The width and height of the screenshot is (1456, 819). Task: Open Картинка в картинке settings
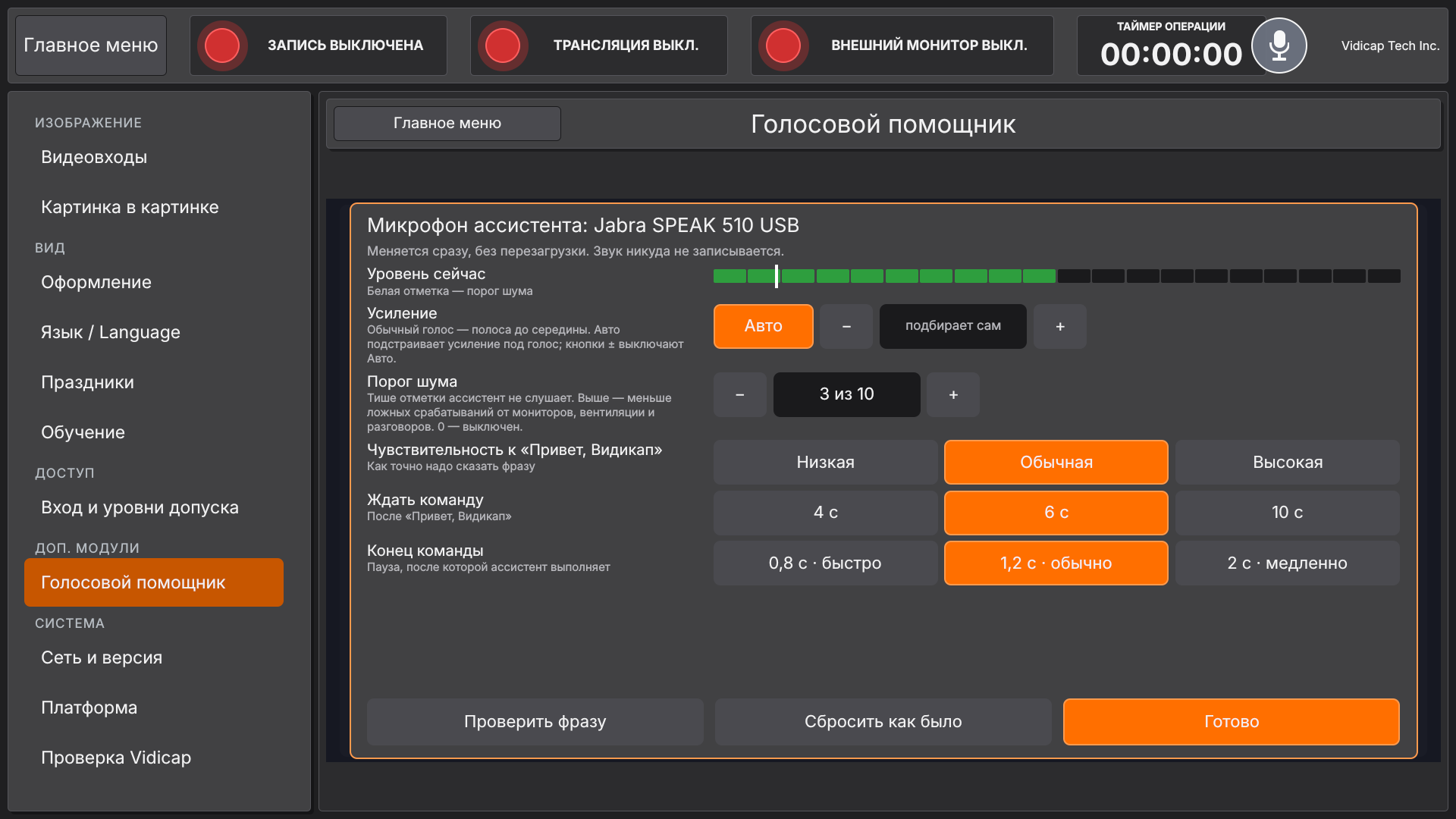(x=154, y=207)
